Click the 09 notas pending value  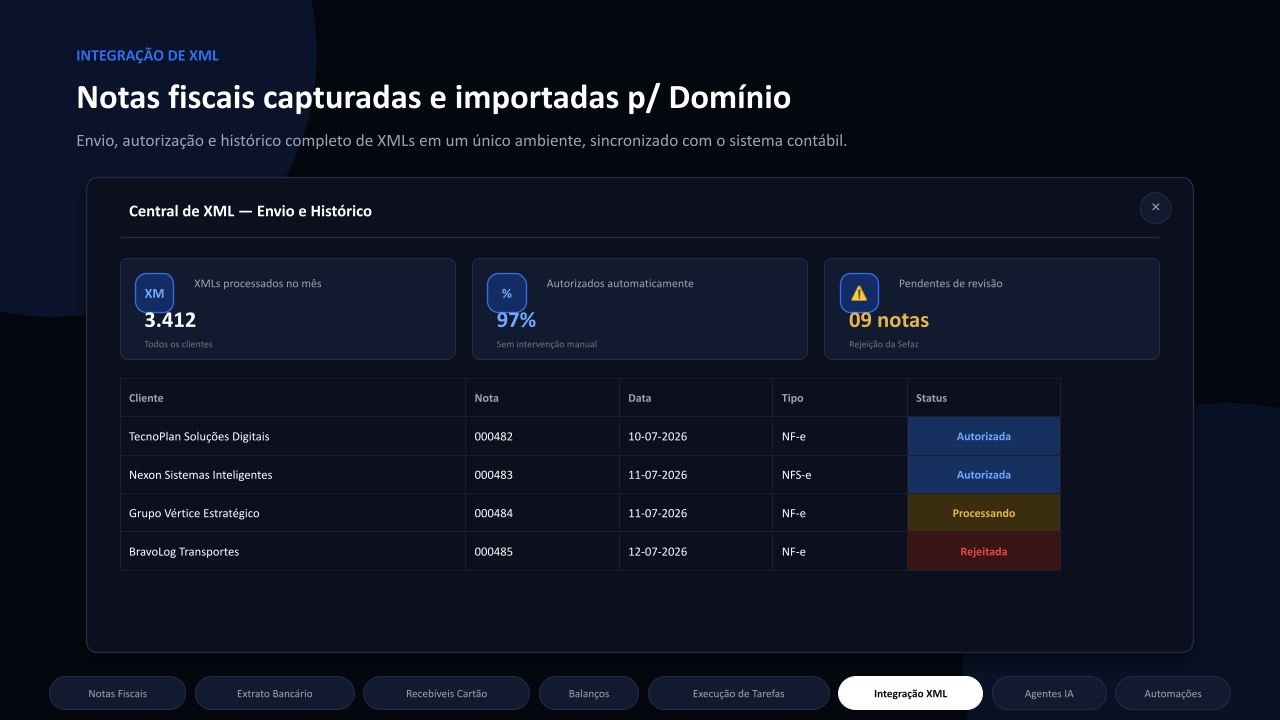(889, 320)
